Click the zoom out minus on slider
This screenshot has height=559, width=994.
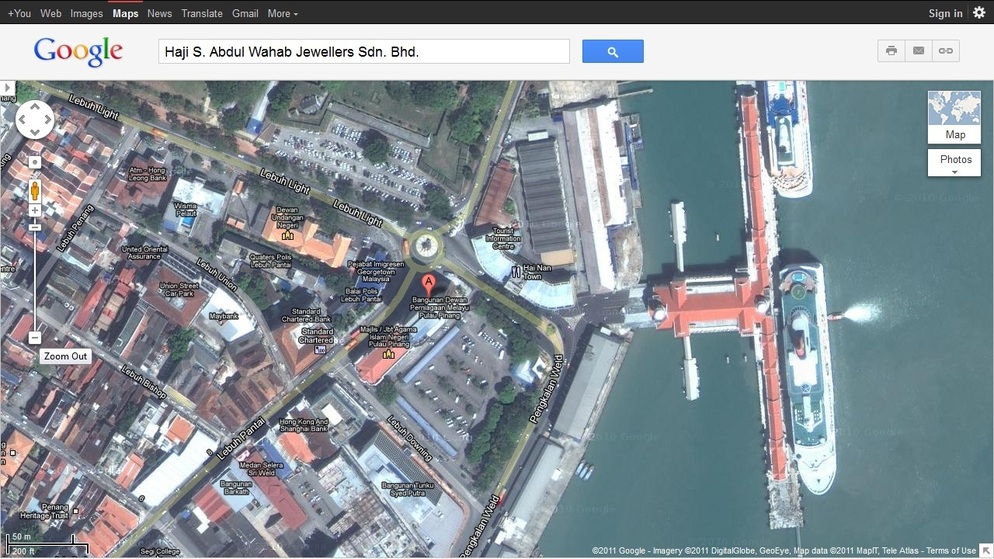[35, 338]
